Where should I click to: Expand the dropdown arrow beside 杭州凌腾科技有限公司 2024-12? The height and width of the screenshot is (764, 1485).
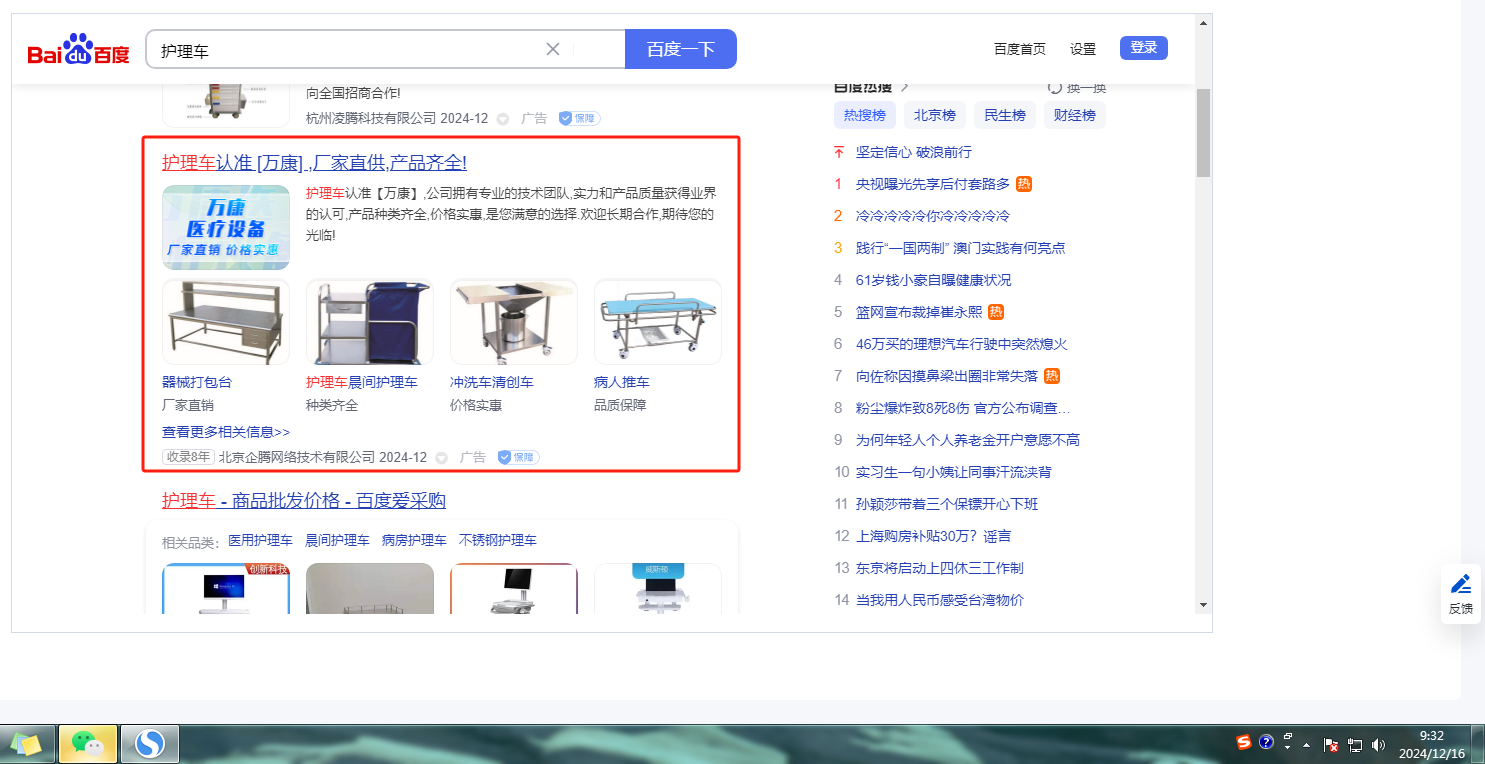click(x=503, y=119)
